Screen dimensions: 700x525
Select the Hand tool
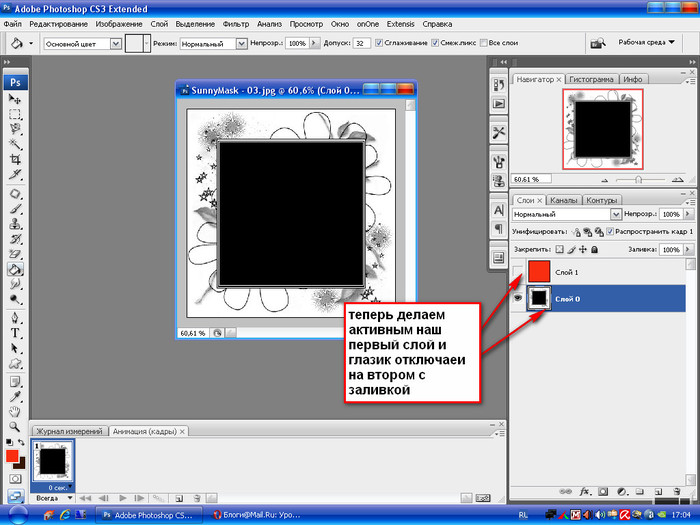point(15,412)
